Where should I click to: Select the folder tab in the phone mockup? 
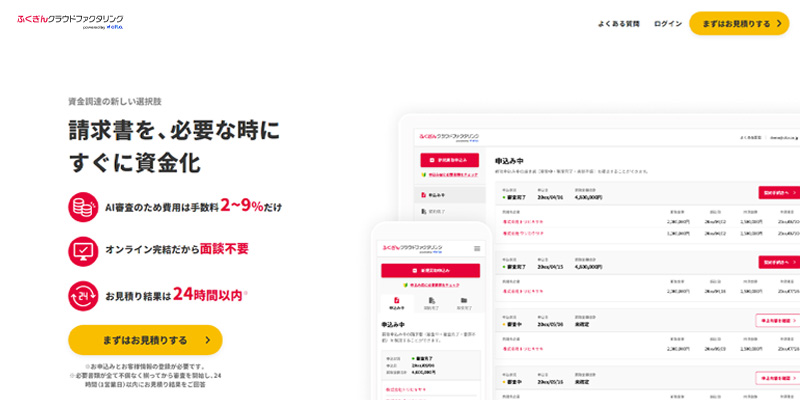click(464, 304)
